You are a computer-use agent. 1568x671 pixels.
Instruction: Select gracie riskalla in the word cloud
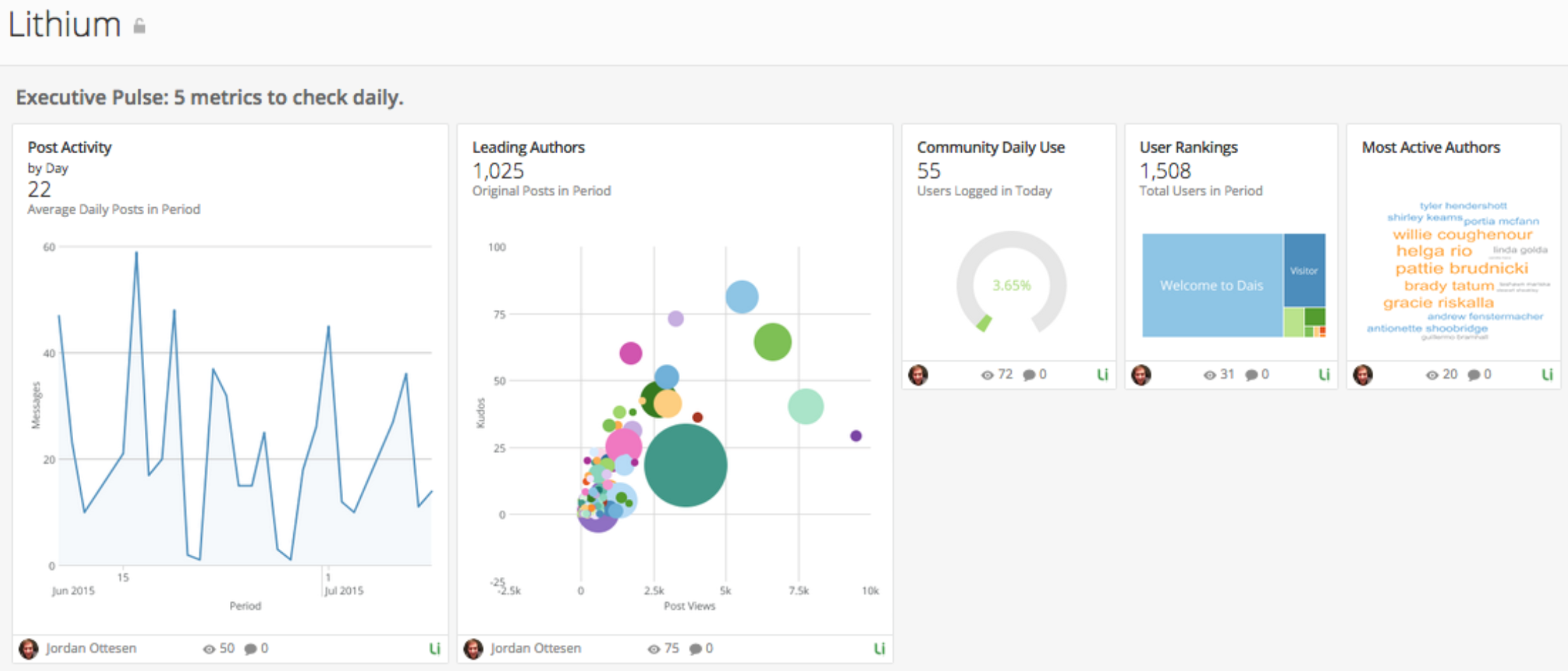(1439, 303)
